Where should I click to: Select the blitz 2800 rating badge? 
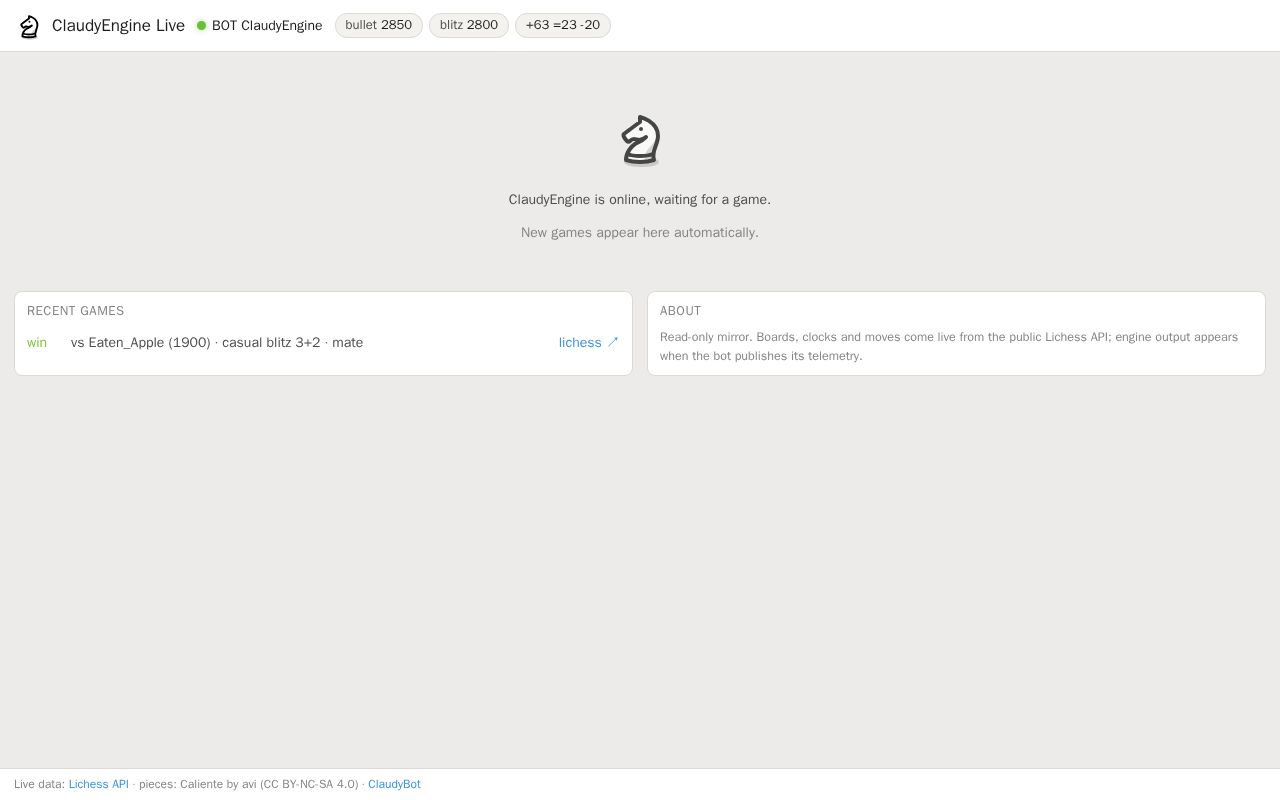[469, 26]
